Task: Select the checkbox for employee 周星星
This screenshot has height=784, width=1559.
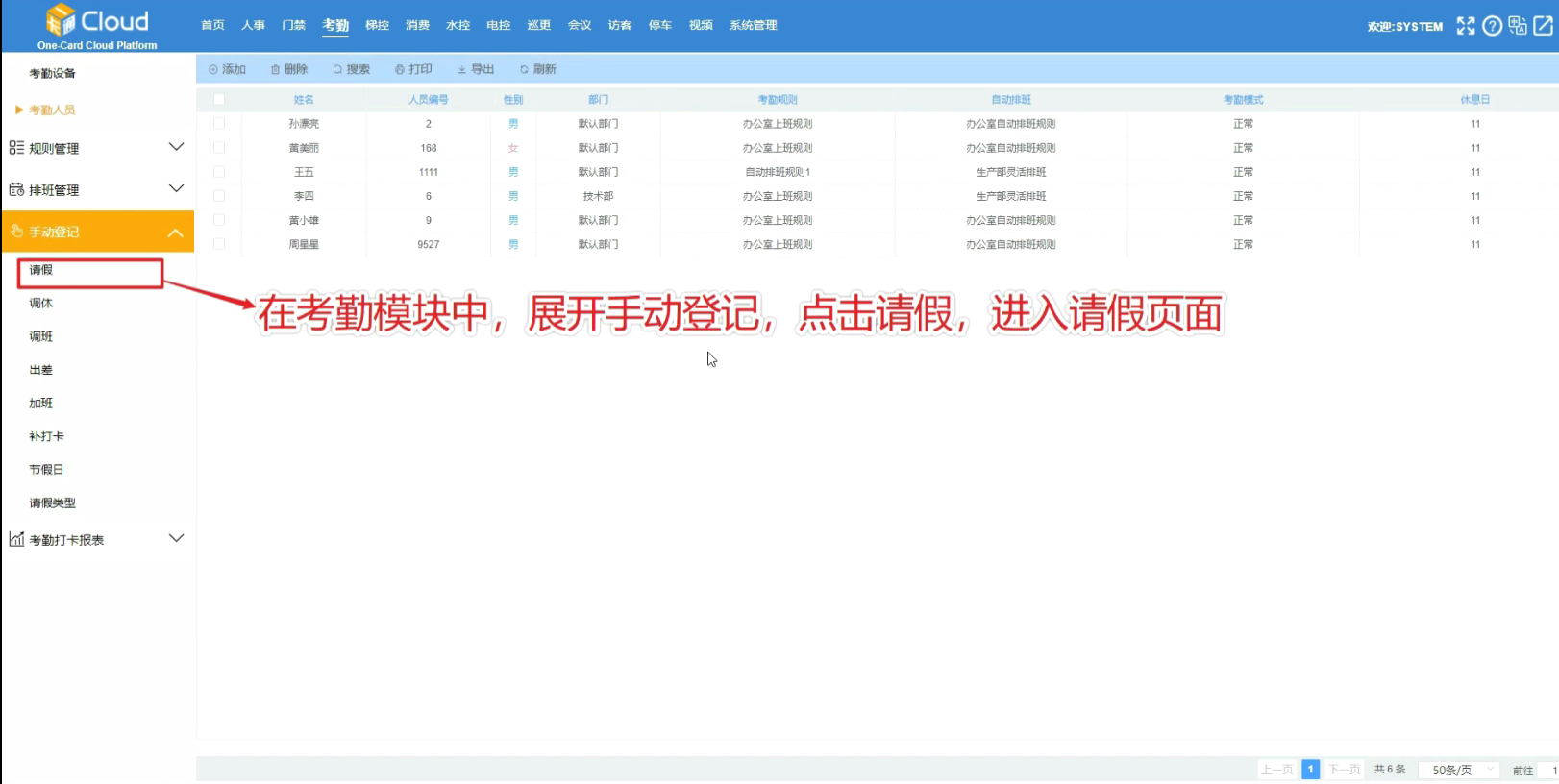Action: 219,244
